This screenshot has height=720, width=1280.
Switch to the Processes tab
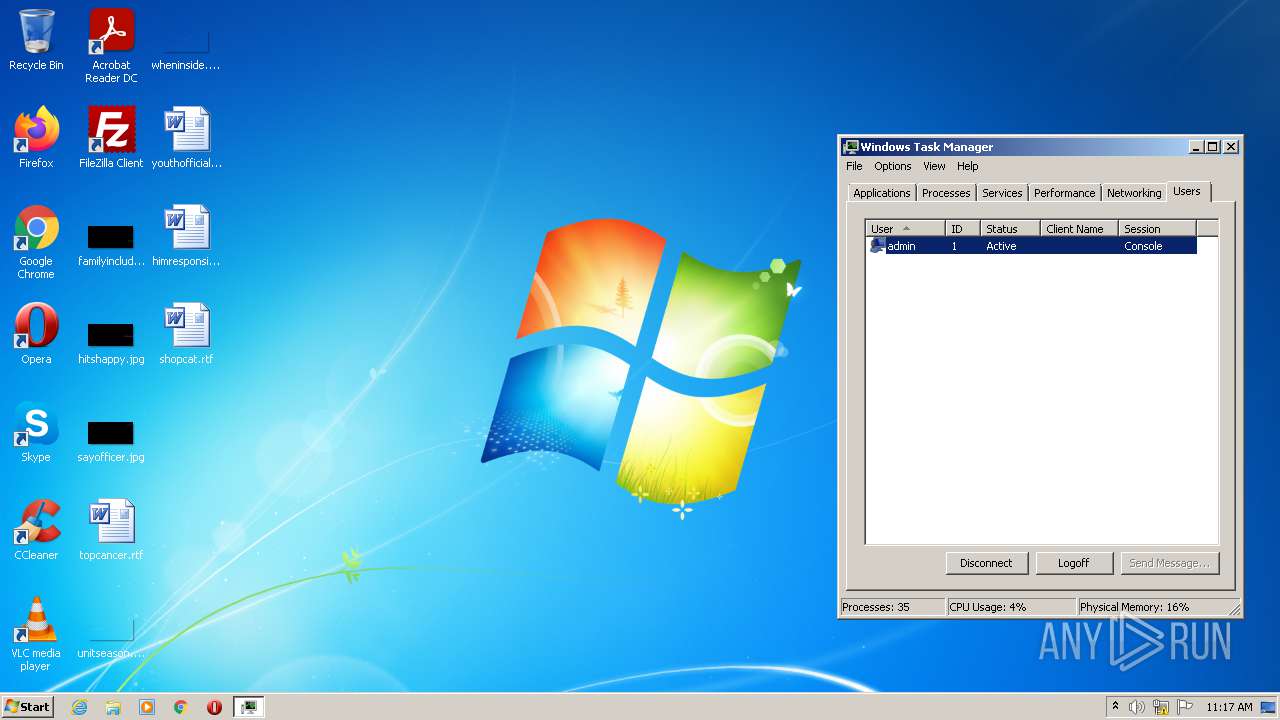pos(946,193)
